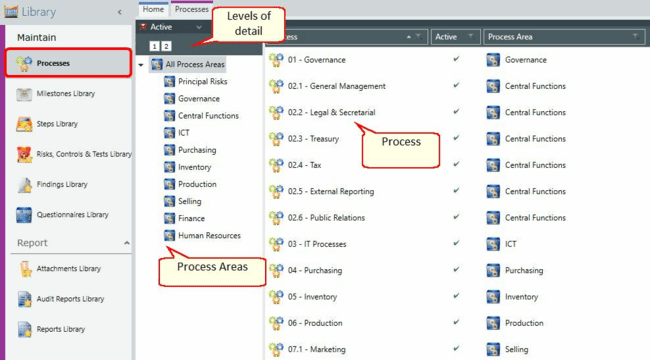Click the 02.3 - Treasury process icon
The width and height of the screenshot is (650, 360).
(x=276, y=139)
